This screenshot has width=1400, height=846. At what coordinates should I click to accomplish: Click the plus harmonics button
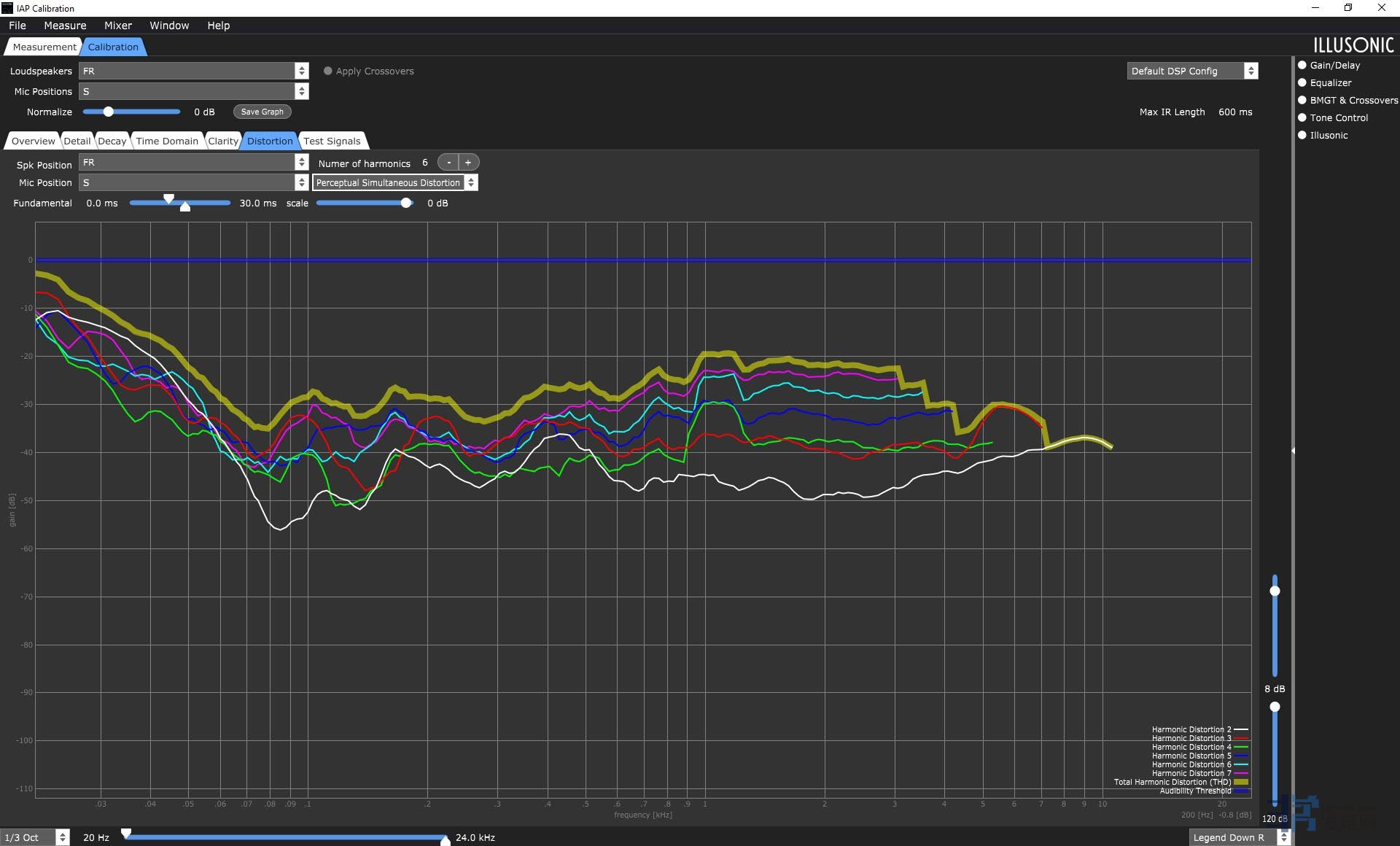pos(468,163)
